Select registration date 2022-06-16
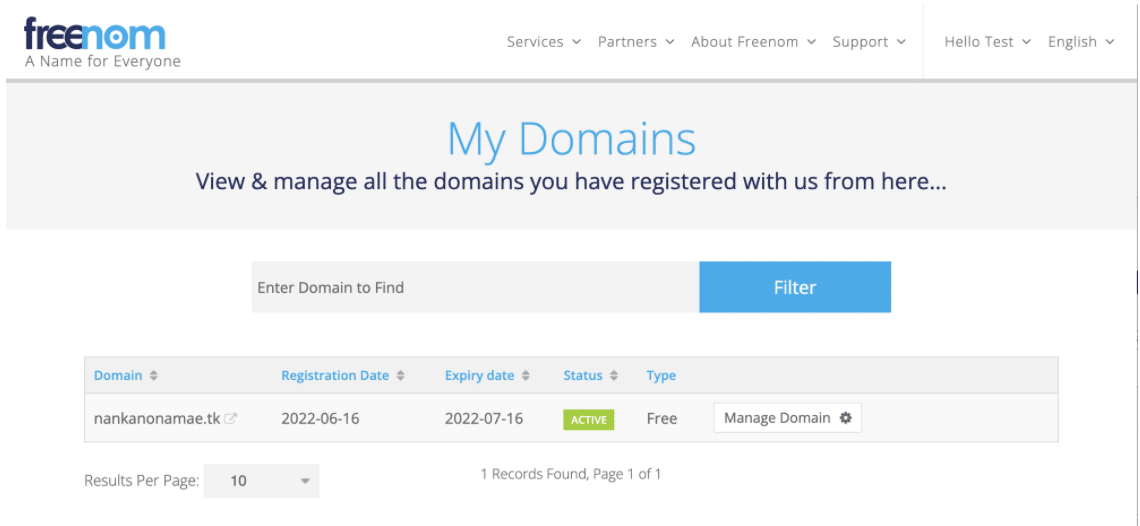1140x526 pixels. 320,418
